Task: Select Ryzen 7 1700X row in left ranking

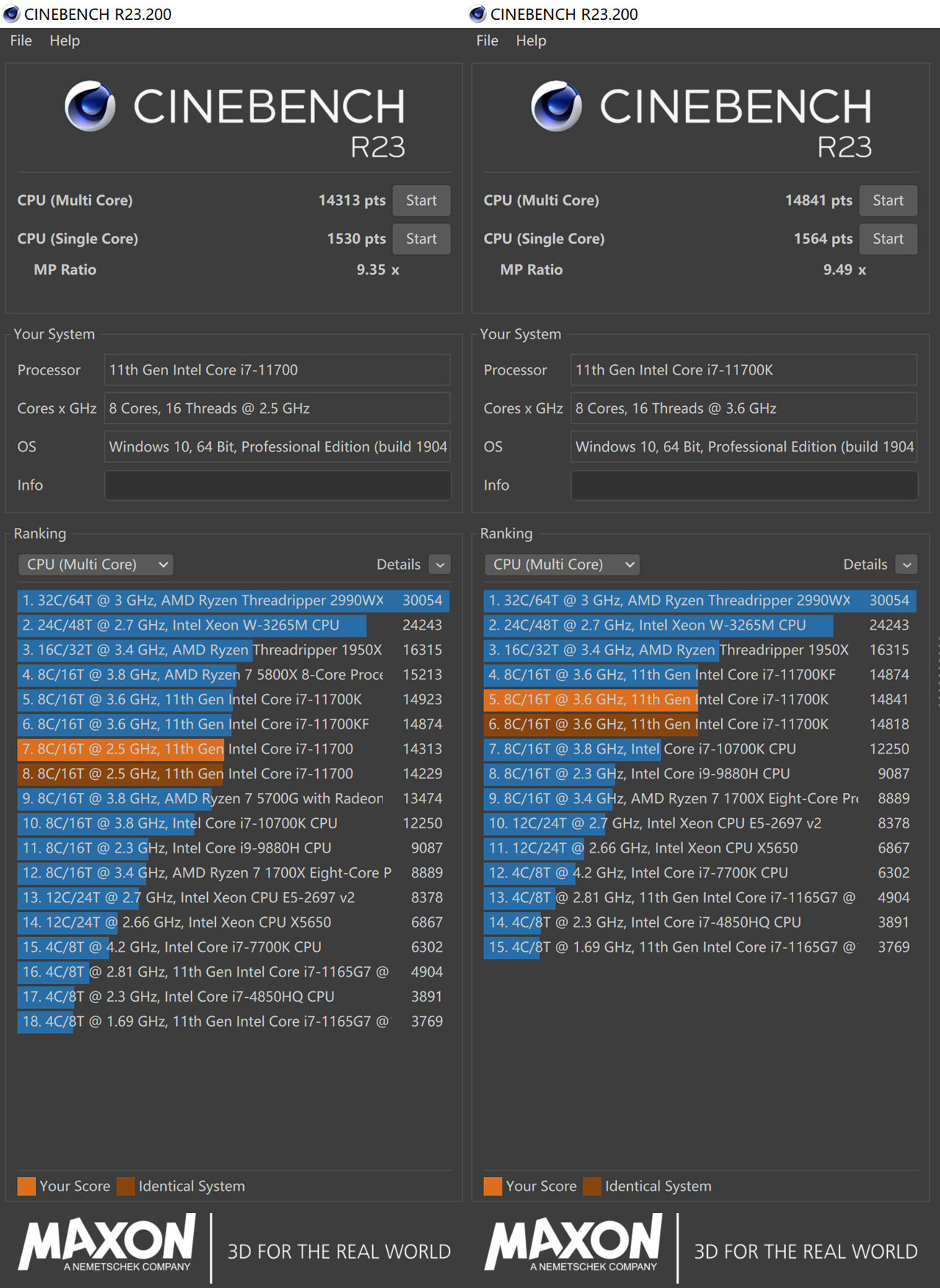Action: coord(234,873)
